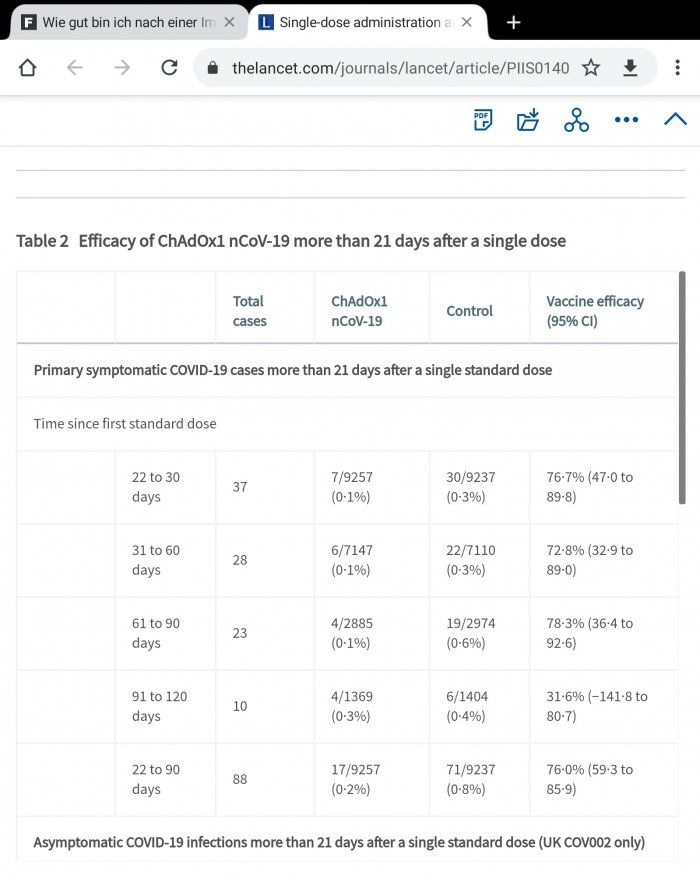Screen dimensions: 700x875
Task: Bookmark this page with the star icon
Action: pyautogui.click(x=591, y=68)
